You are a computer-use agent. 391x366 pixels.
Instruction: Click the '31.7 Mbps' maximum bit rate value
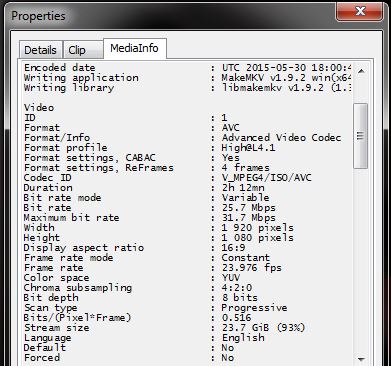click(249, 218)
